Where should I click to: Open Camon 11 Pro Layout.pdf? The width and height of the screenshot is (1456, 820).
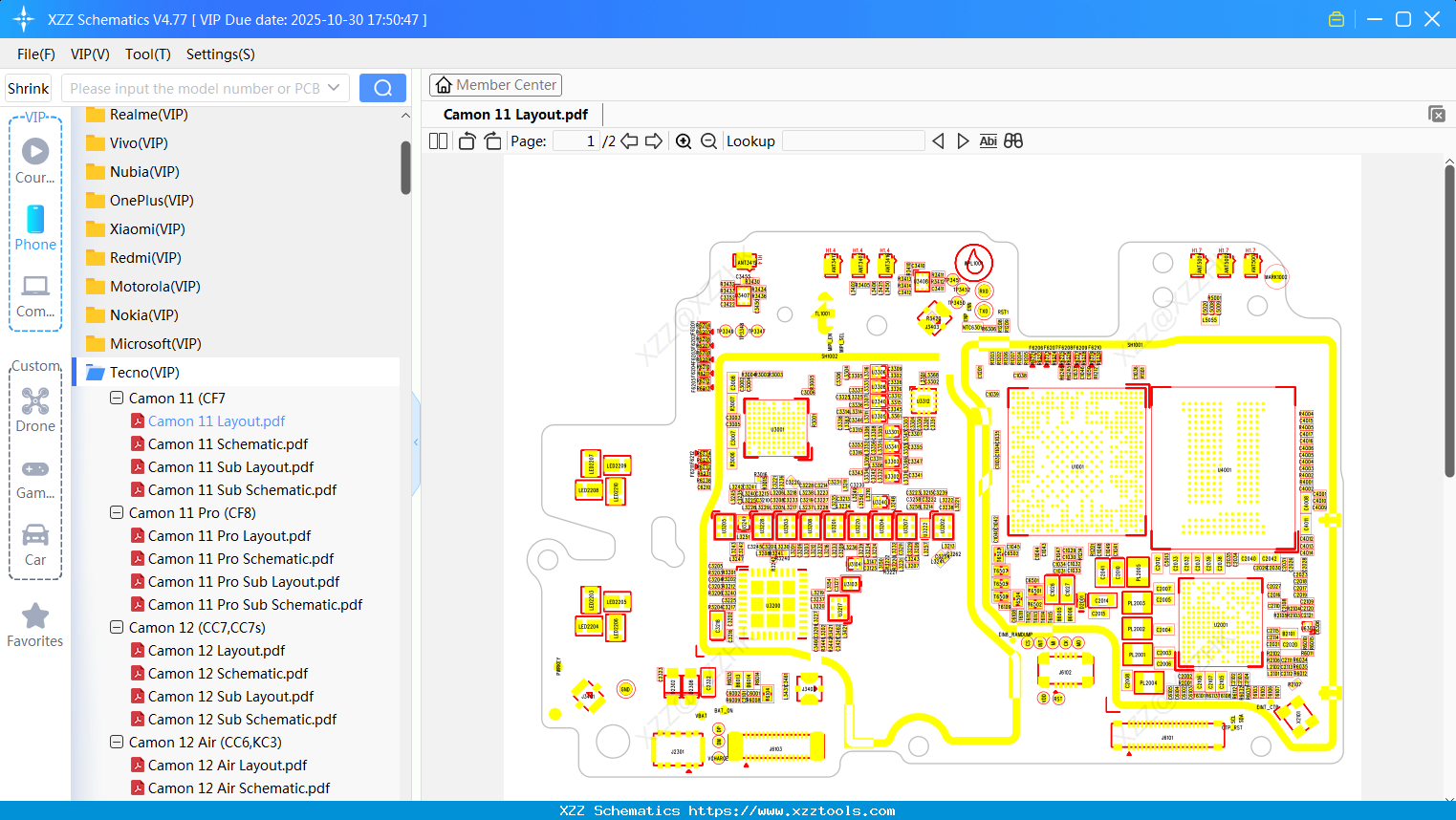tap(229, 536)
